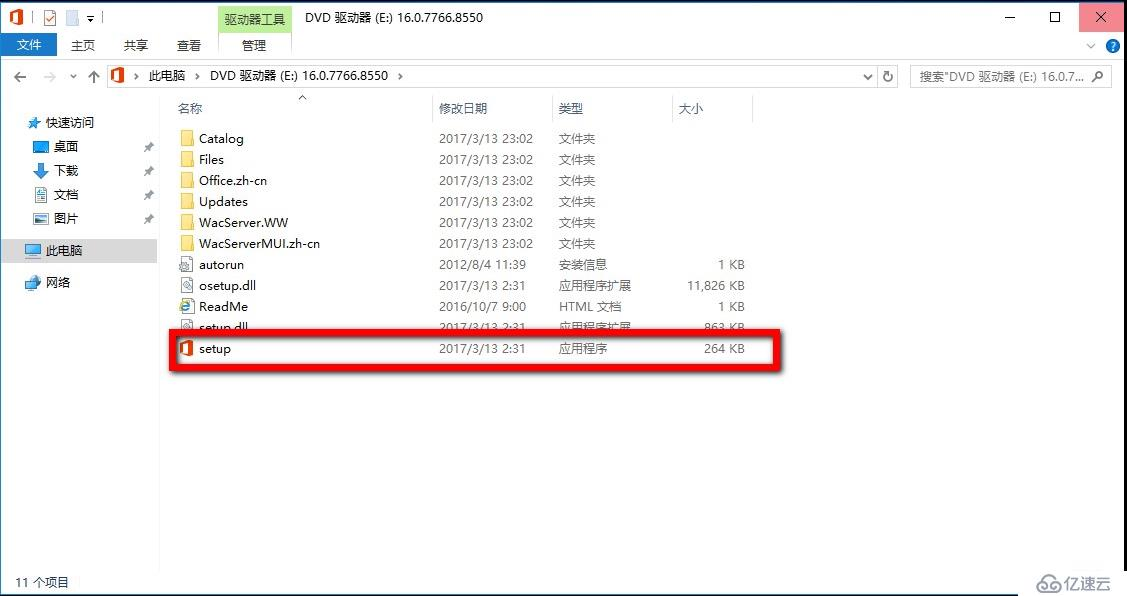Image resolution: width=1127 pixels, height=596 pixels.
Task: Click the New folder quick access icon
Action: pyautogui.click(x=72, y=18)
